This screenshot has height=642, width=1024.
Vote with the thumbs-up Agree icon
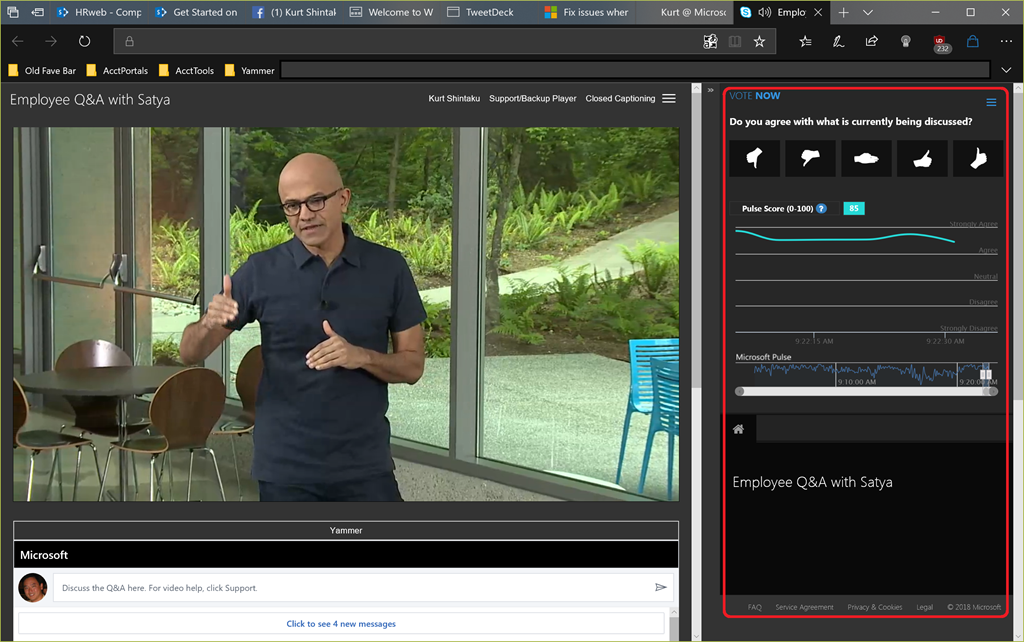[x=922, y=158]
